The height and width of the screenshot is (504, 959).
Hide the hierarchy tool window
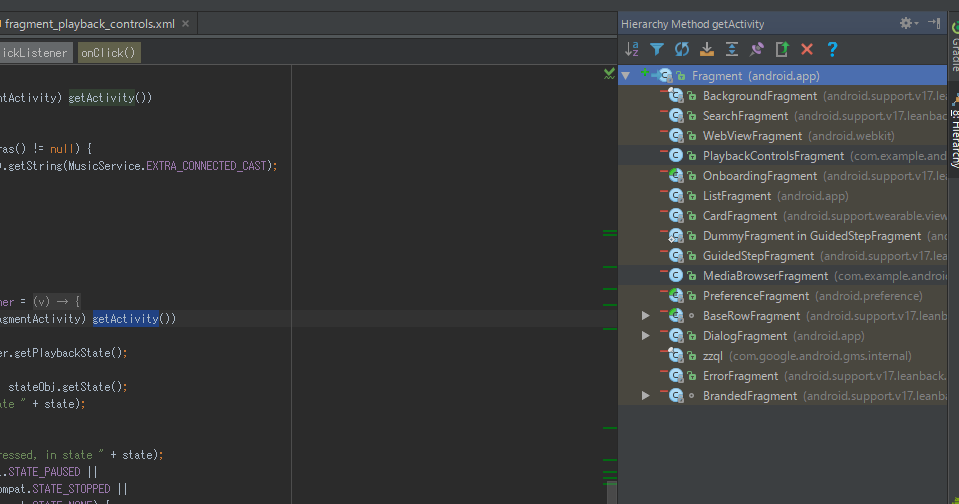pos(933,23)
